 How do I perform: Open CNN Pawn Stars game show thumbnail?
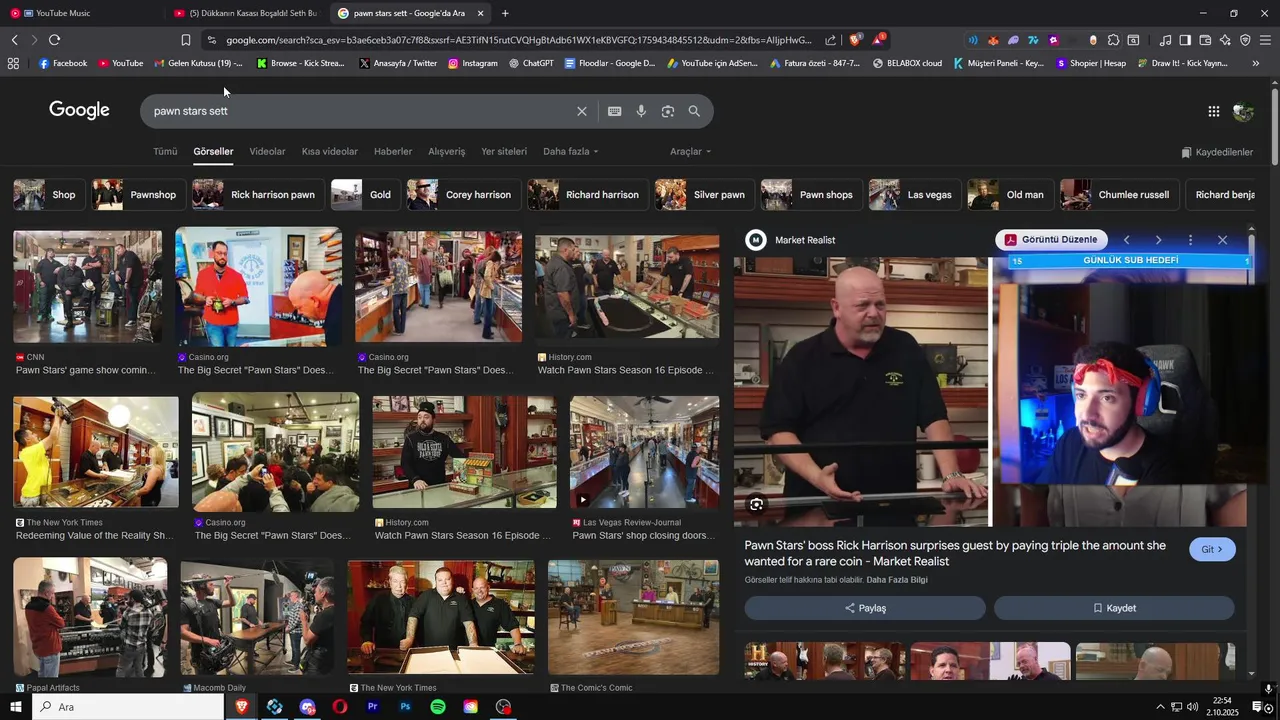click(x=87, y=287)
